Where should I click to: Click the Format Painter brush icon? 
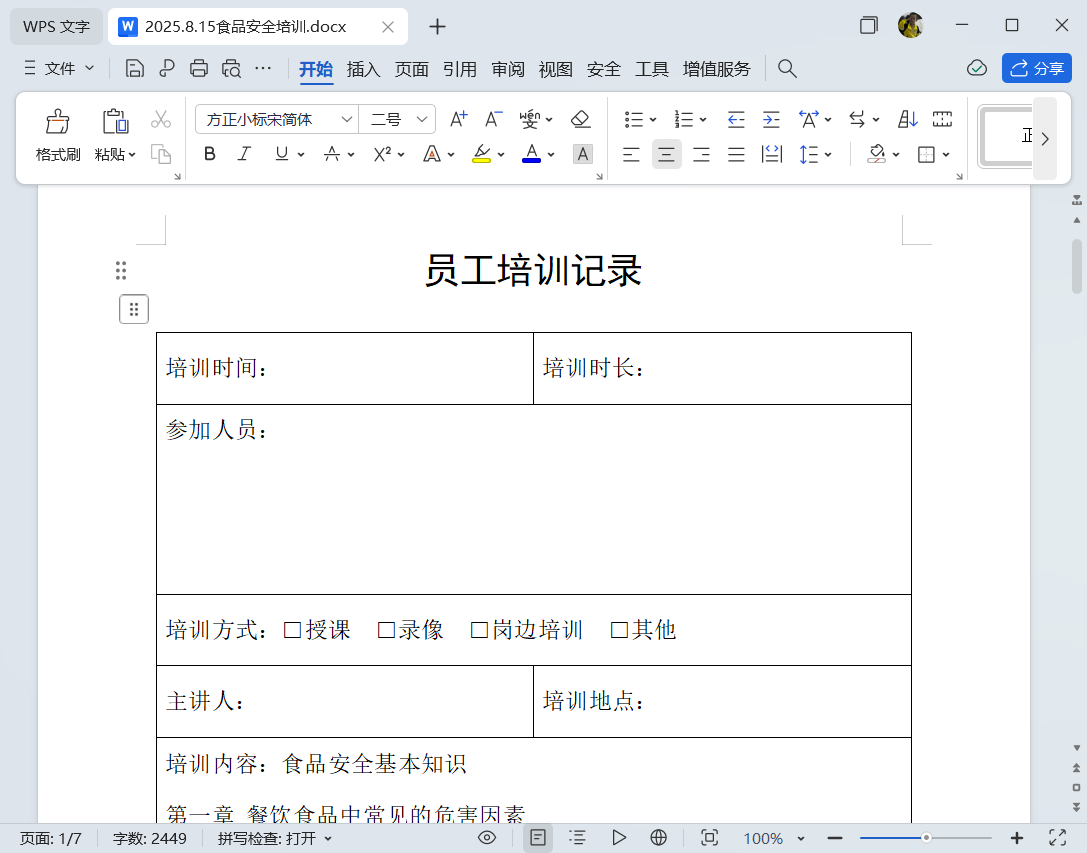click(58, 122)
